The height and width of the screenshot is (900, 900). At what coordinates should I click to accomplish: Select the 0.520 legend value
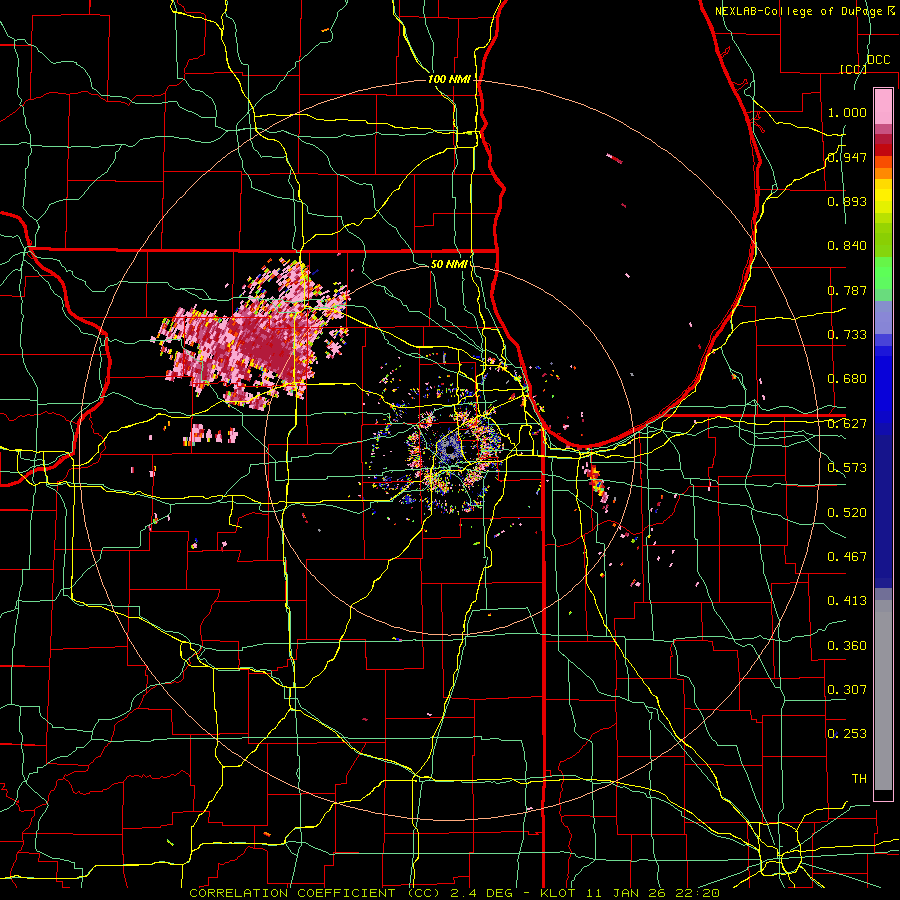pos(847,513)
